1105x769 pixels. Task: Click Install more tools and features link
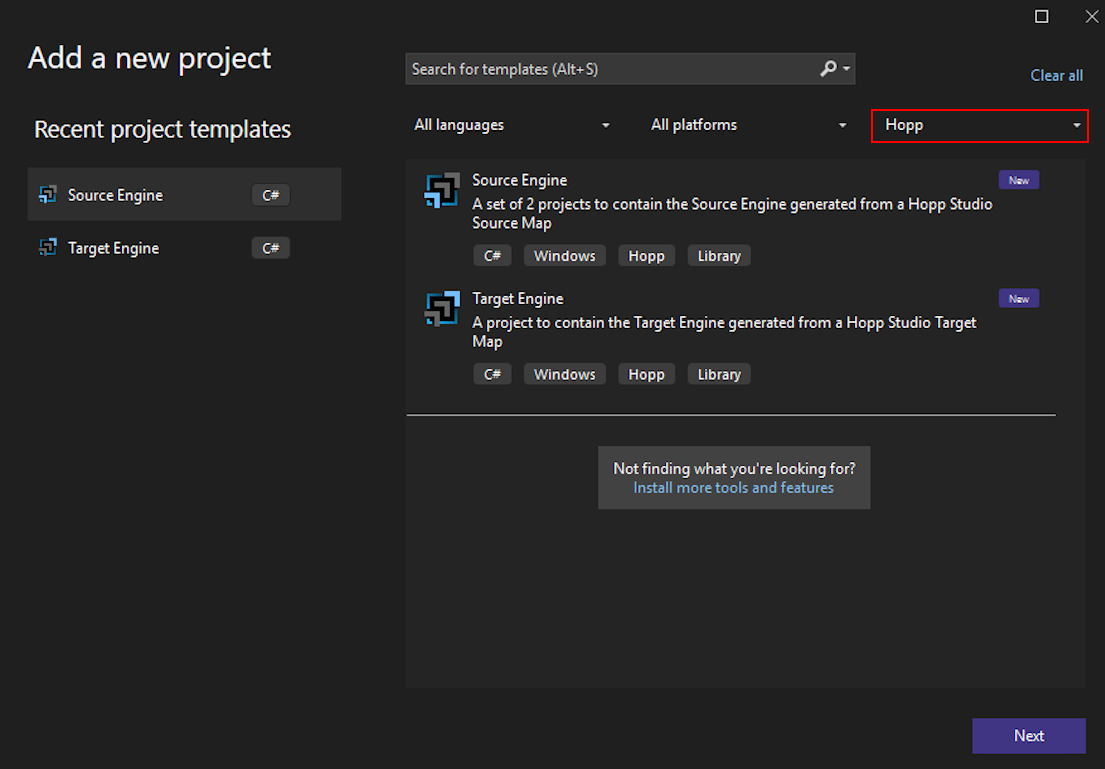(x=733, y=488)
